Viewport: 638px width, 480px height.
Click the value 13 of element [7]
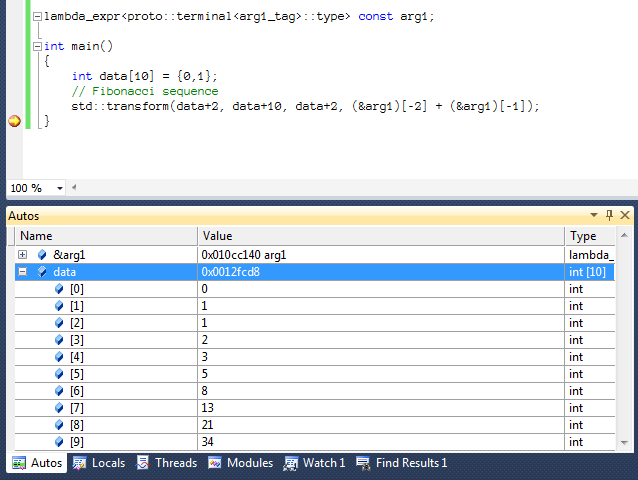tap(208, 408)
